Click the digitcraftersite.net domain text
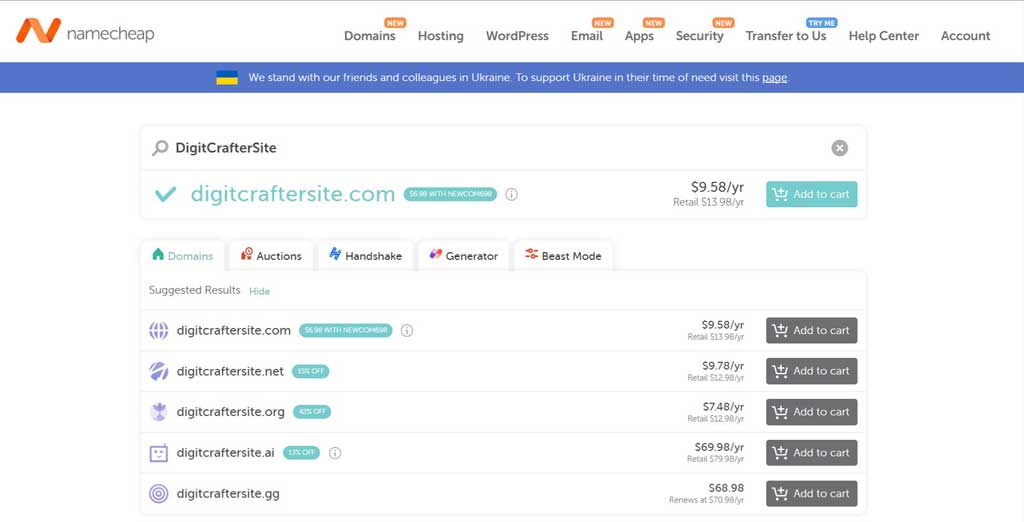This screenshot has width=1024, height=522. pyautogui.click(x=230, y=371)
